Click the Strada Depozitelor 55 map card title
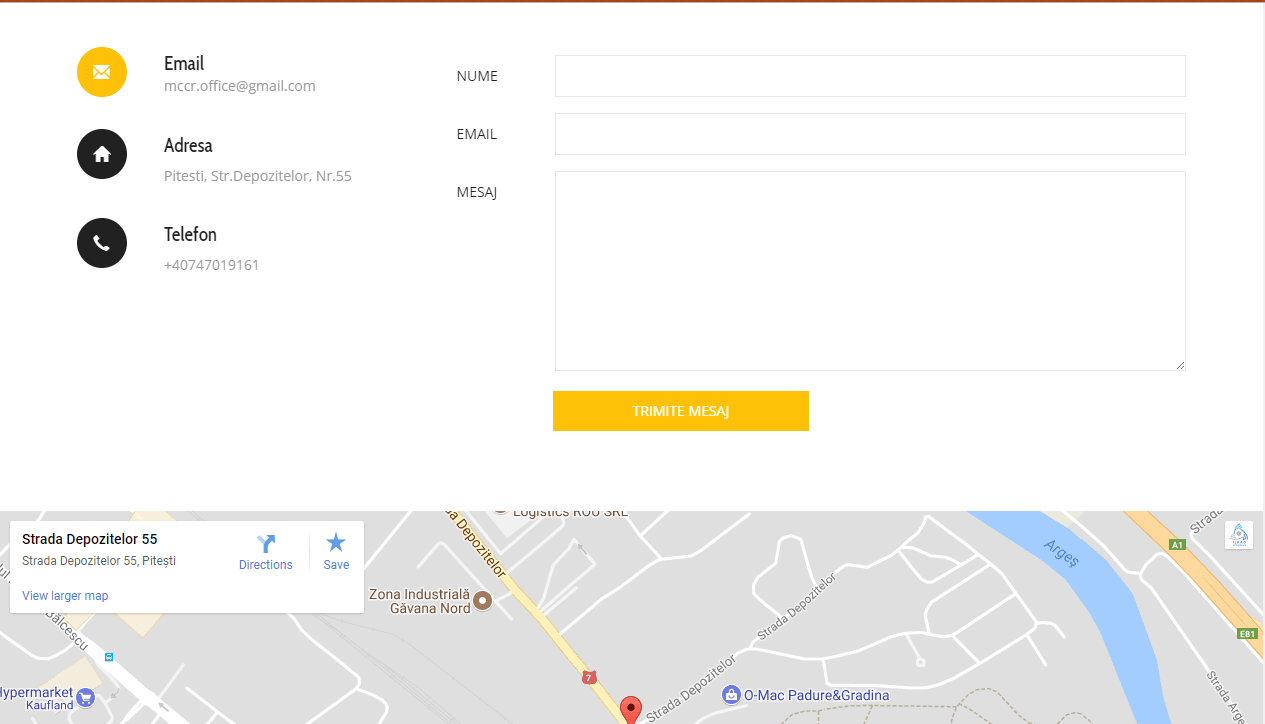 pos(90,539)
